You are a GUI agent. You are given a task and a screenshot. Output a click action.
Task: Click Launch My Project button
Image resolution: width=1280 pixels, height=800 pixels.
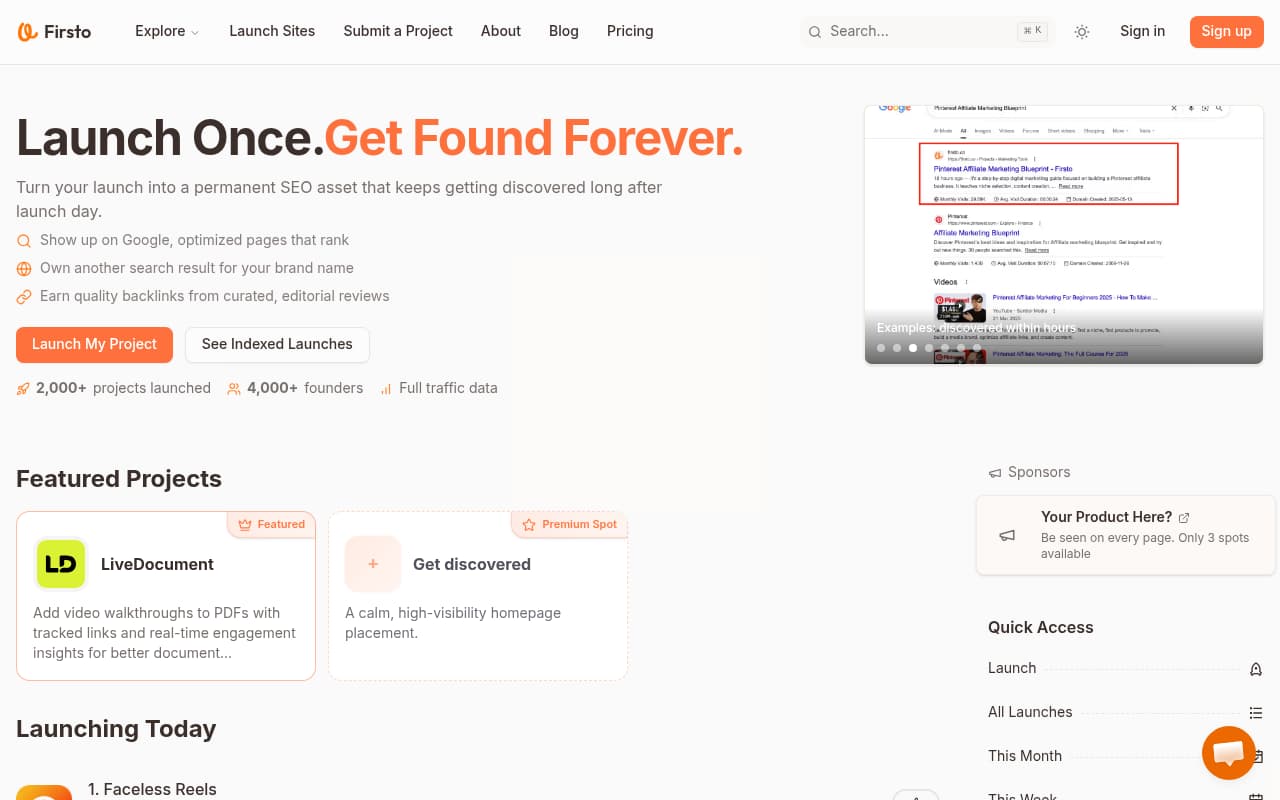94,344
